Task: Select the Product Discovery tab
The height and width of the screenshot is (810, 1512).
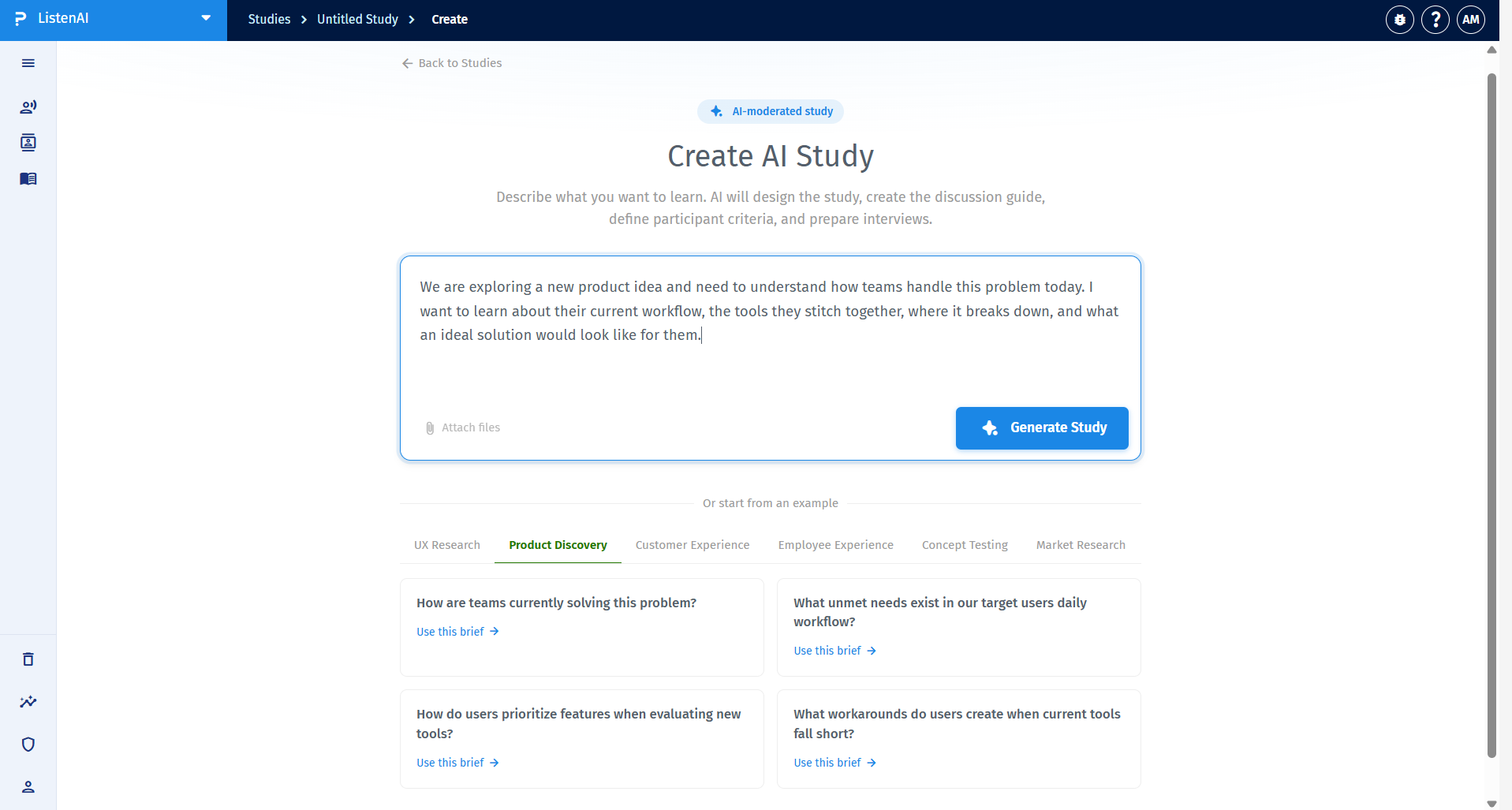Action: point(558,545)
